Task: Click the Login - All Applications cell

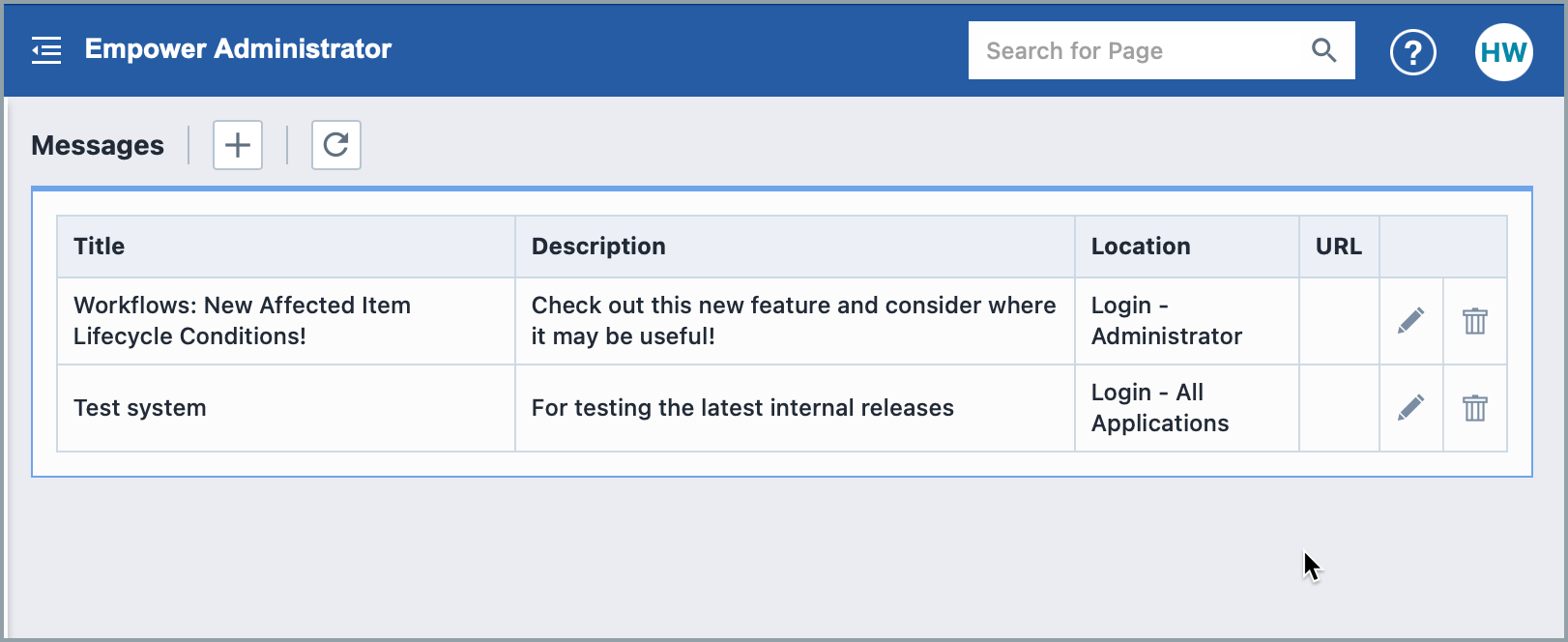Action: 1159,408
